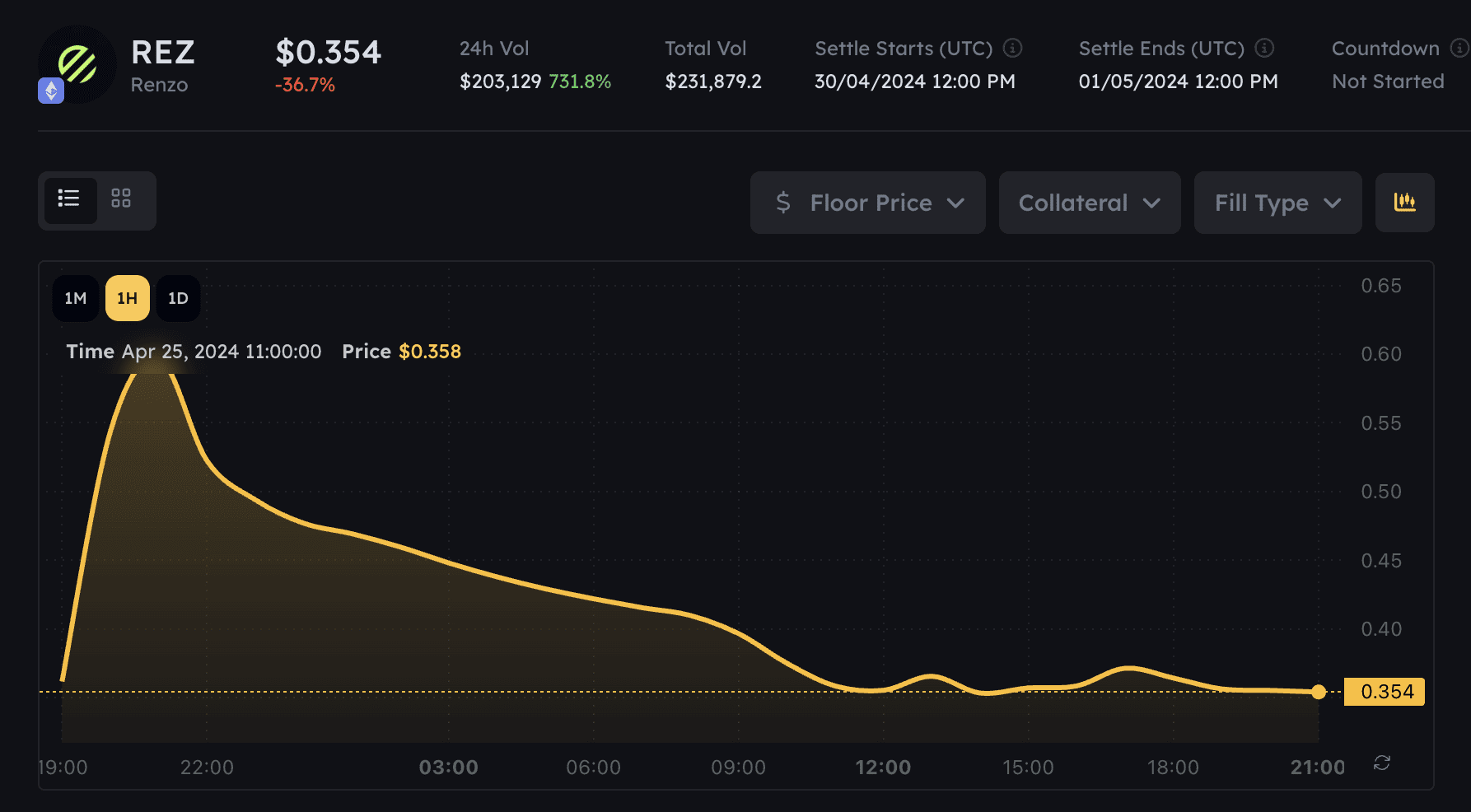Image resolution: width=1471 pixels, height=812 pixels.
Task: Toggle the 1H timeframe button
Action: point(126,298)
